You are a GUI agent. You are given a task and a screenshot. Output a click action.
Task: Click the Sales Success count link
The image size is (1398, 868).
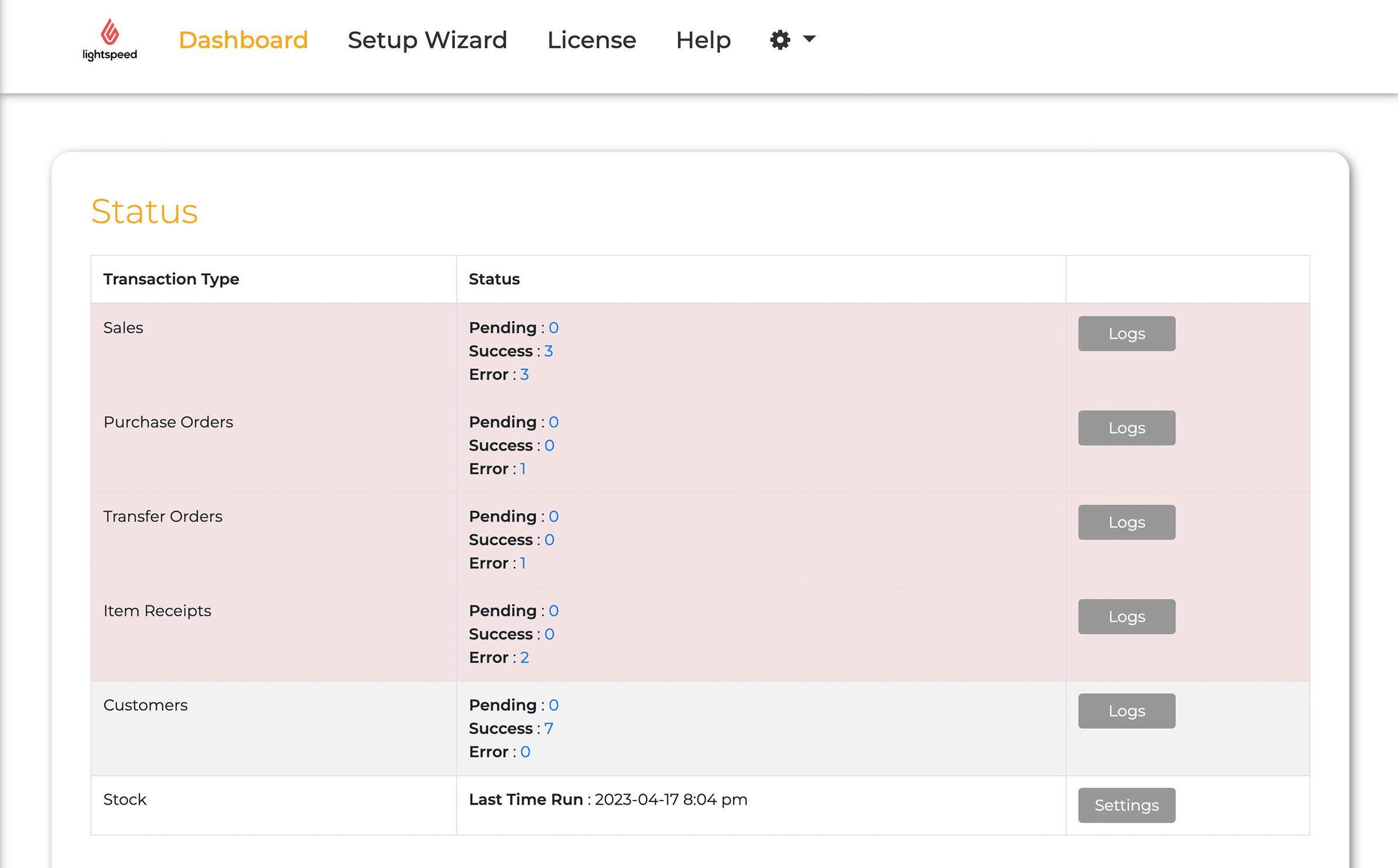coord(548,351)
